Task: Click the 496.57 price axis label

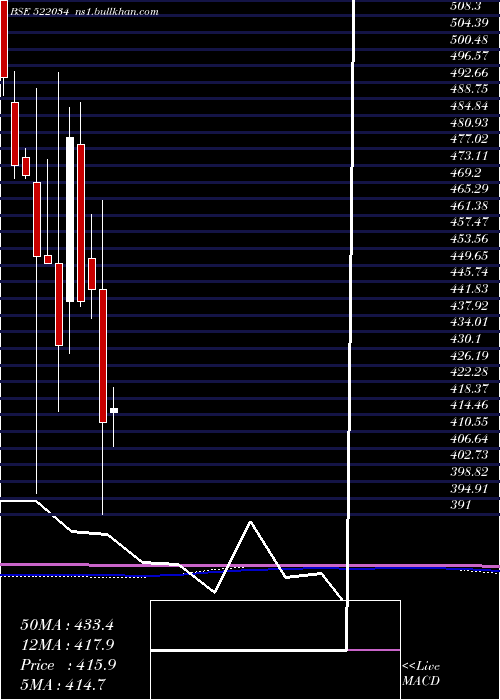Action: tap(469, 56)
